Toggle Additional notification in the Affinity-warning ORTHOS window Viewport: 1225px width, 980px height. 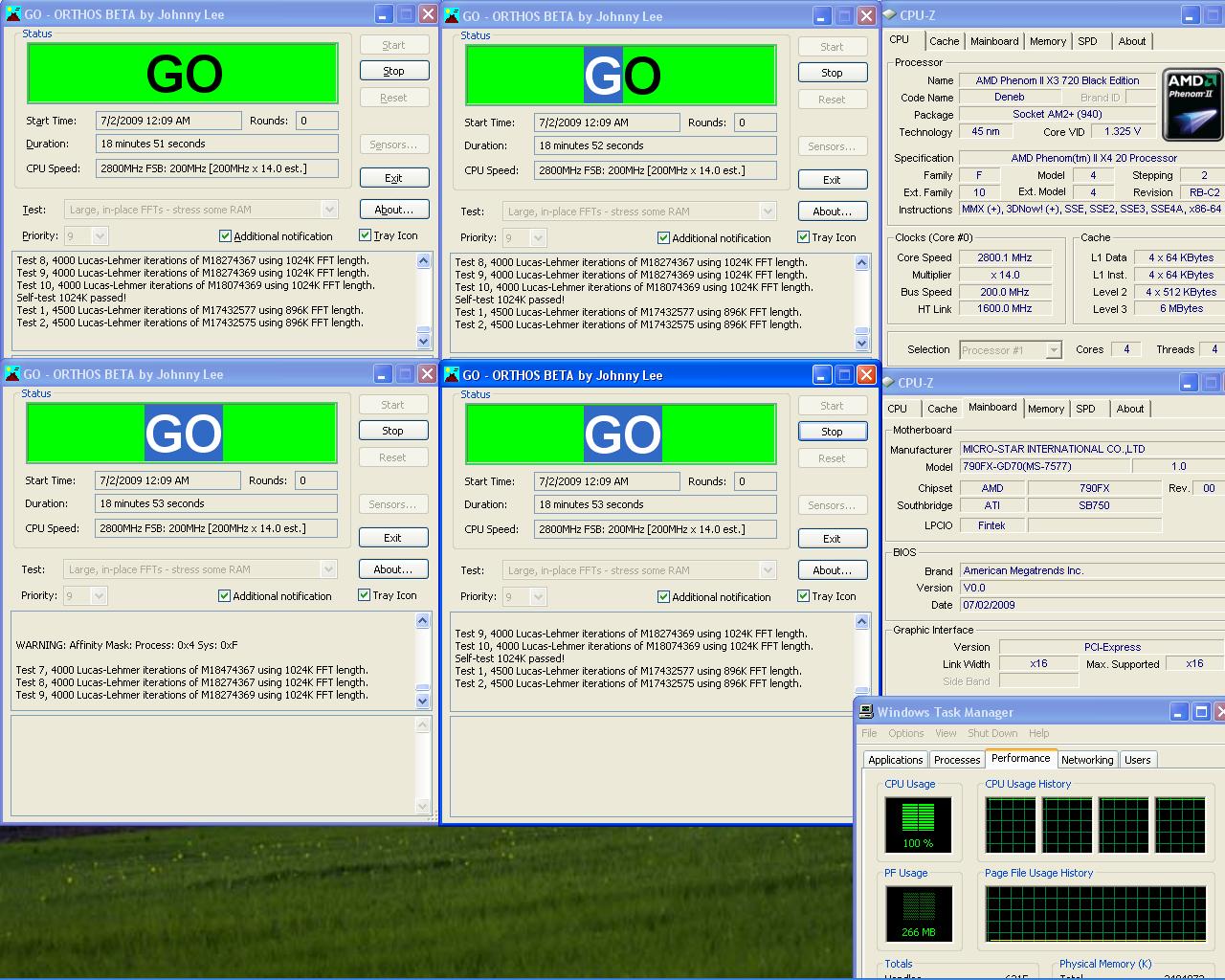275,595
